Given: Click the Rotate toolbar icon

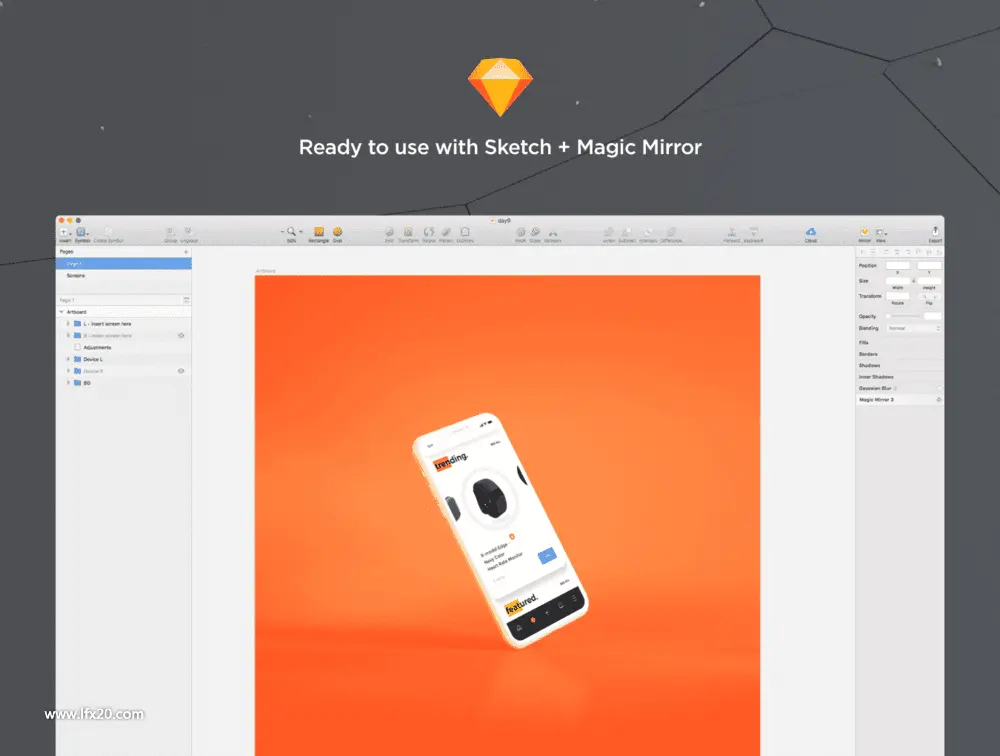Looking at the screenshot, I should [429, 232].
